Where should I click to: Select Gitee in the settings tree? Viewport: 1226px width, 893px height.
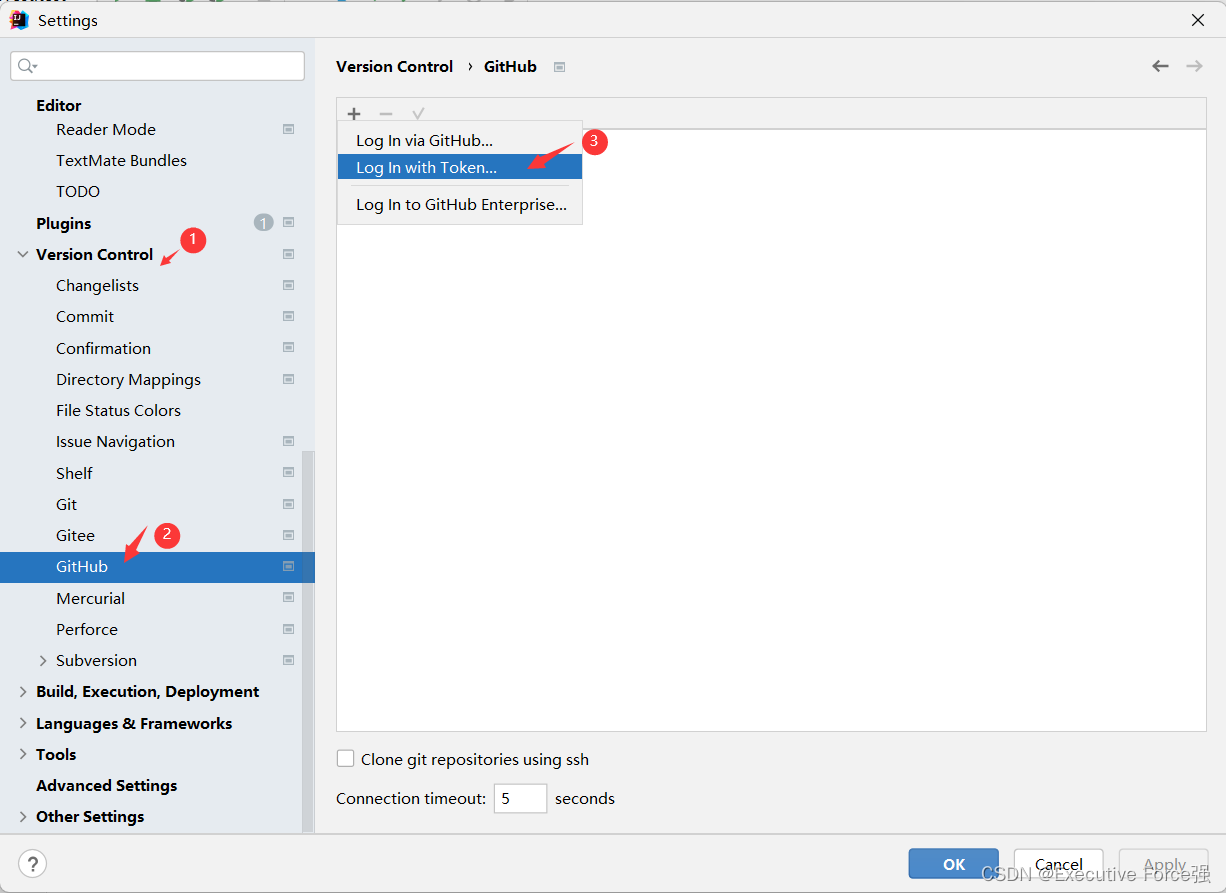click(x=75, y=535)
